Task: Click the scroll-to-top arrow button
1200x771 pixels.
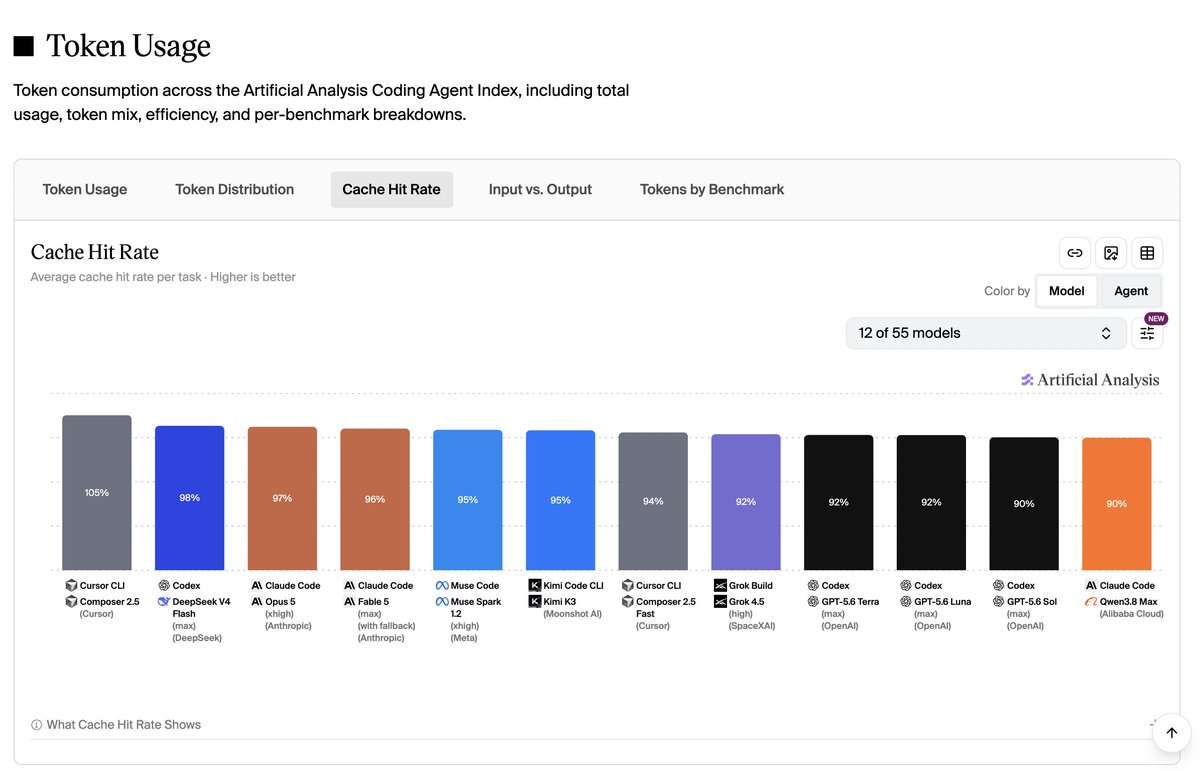Action: click(1171, 733)
